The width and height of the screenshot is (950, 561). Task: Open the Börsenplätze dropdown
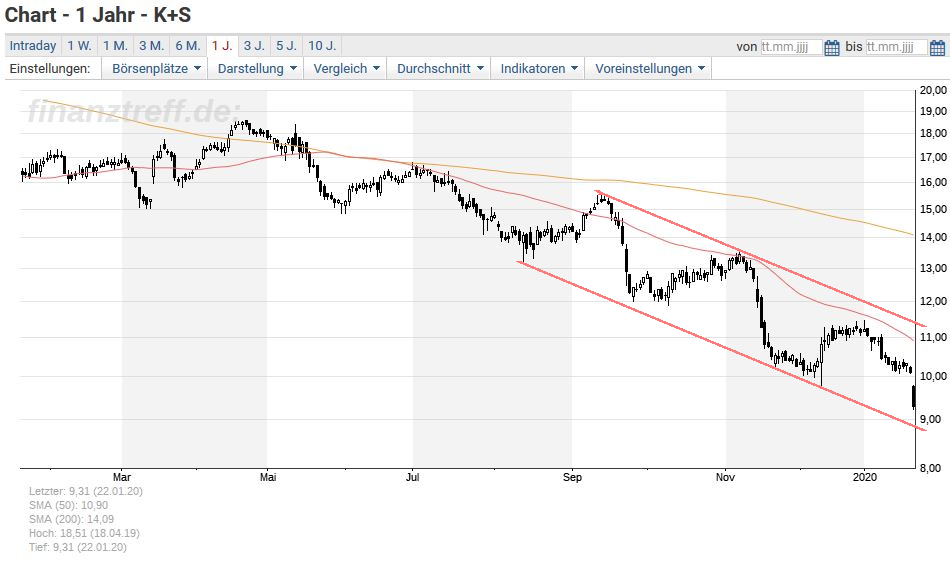pos(155,68)
